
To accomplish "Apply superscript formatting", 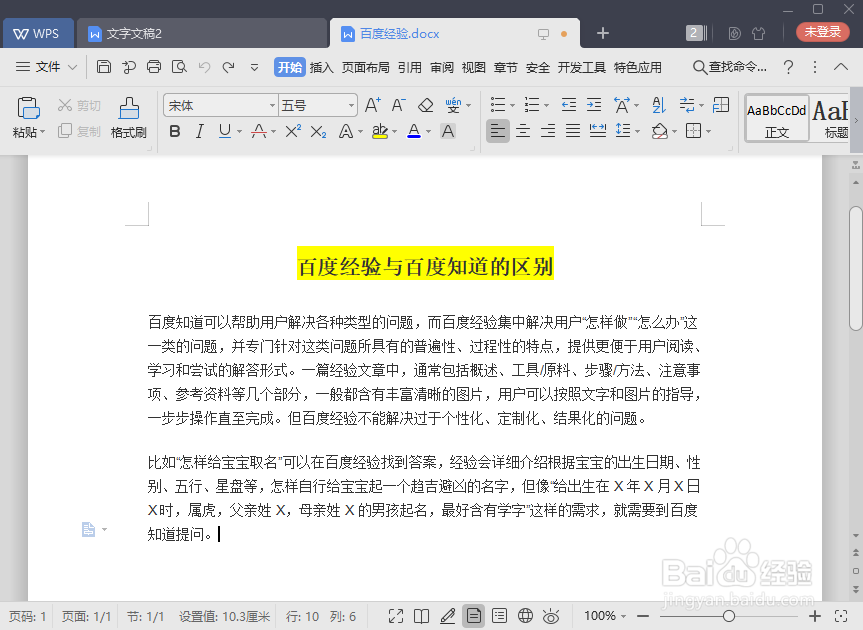I will tap(293, 131).
